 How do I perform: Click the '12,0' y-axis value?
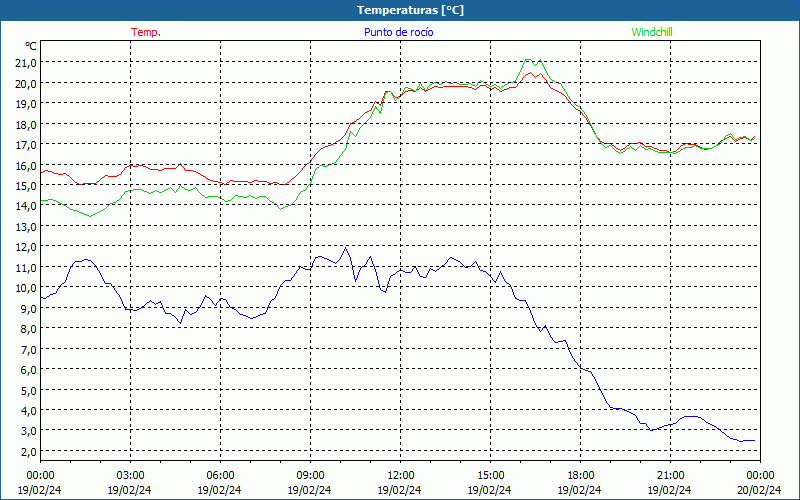click(x=26, y=247)
